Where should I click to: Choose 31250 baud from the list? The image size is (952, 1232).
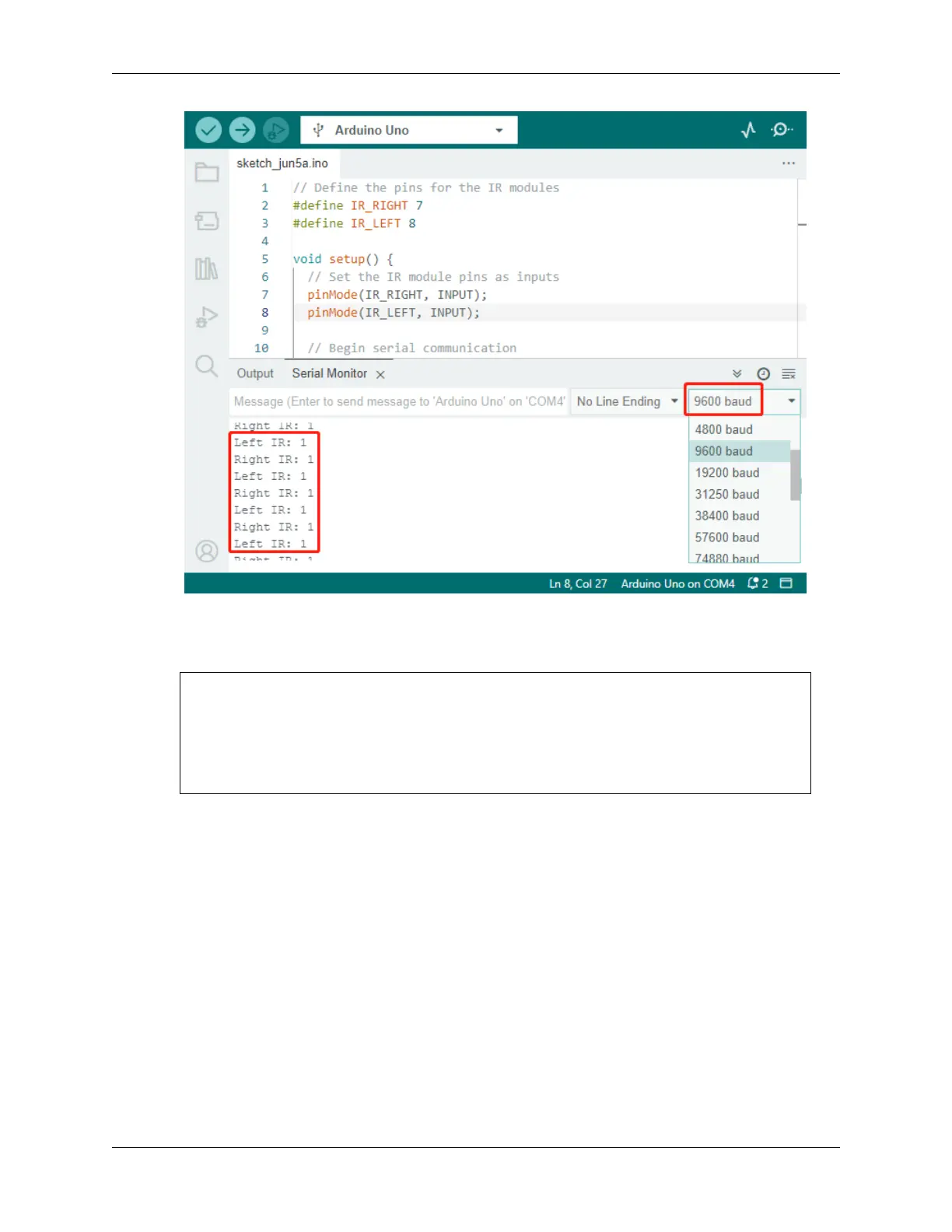coord(739,495)
